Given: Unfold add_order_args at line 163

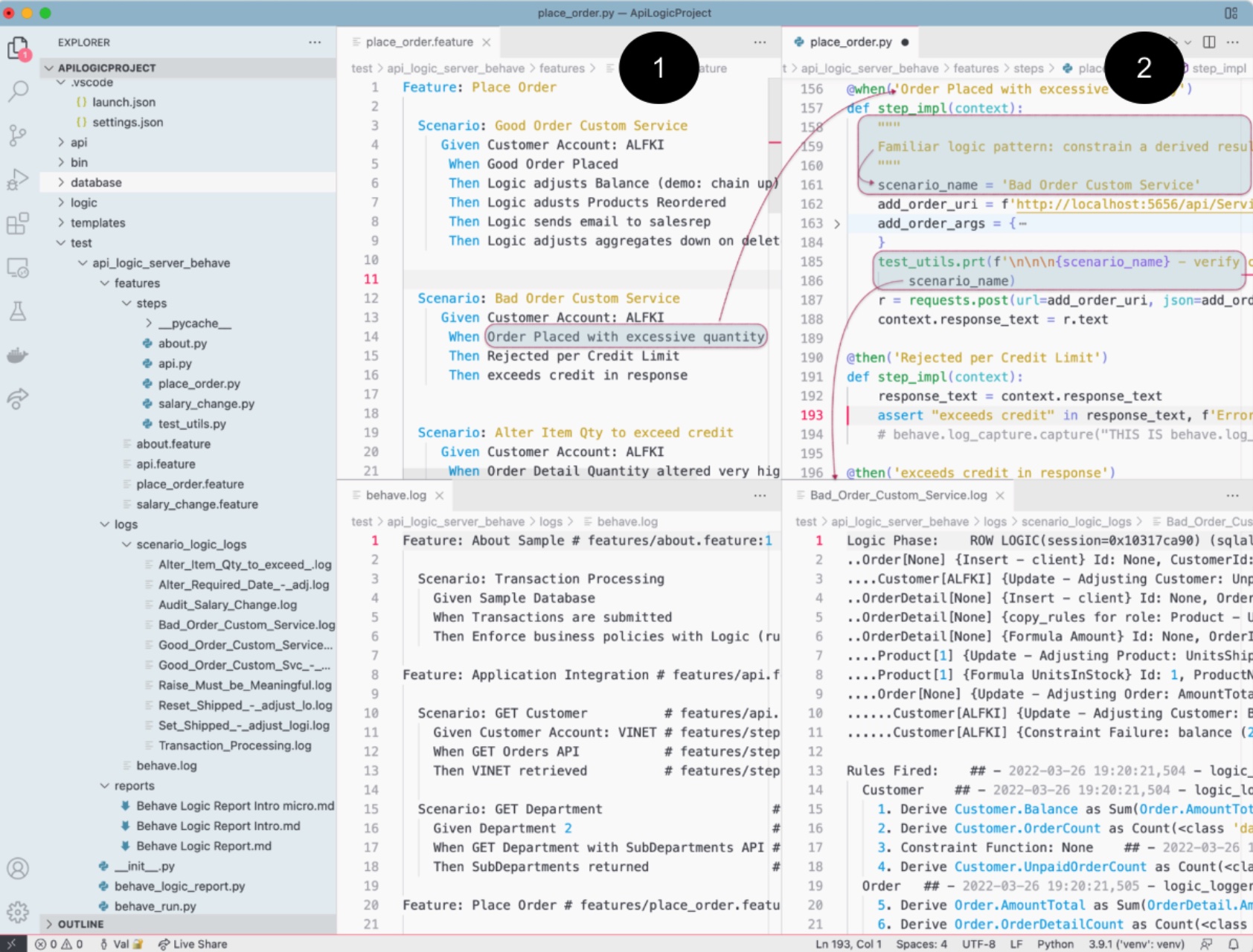Looking at the screenshot, I should 837,224.
